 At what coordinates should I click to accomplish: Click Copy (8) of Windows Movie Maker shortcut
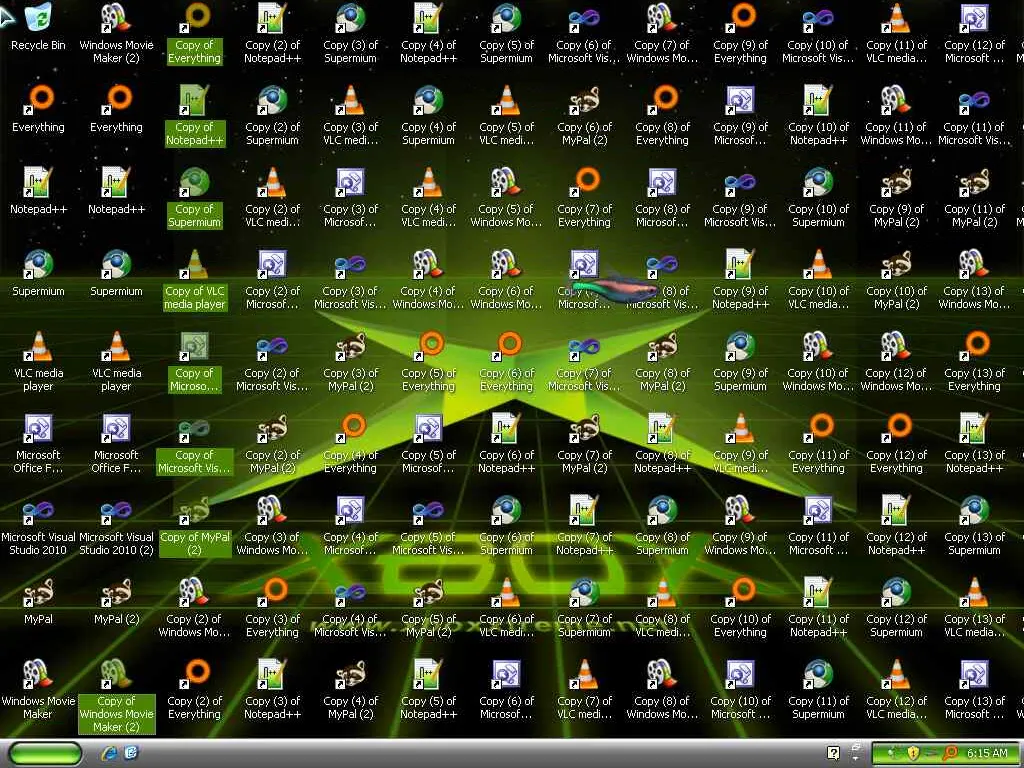tap(662, 690)
